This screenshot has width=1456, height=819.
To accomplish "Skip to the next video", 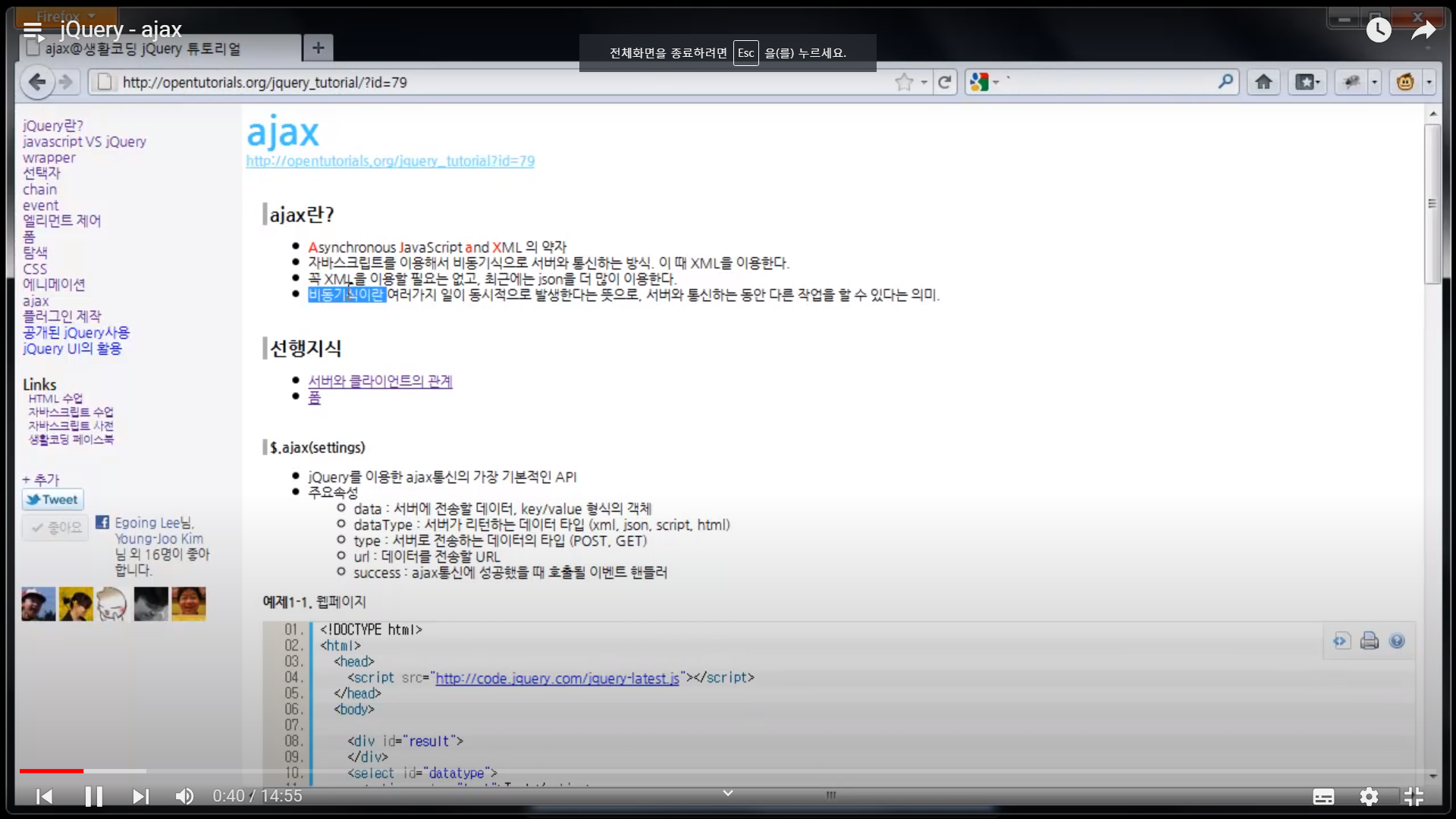I will (x=140, y=796).
